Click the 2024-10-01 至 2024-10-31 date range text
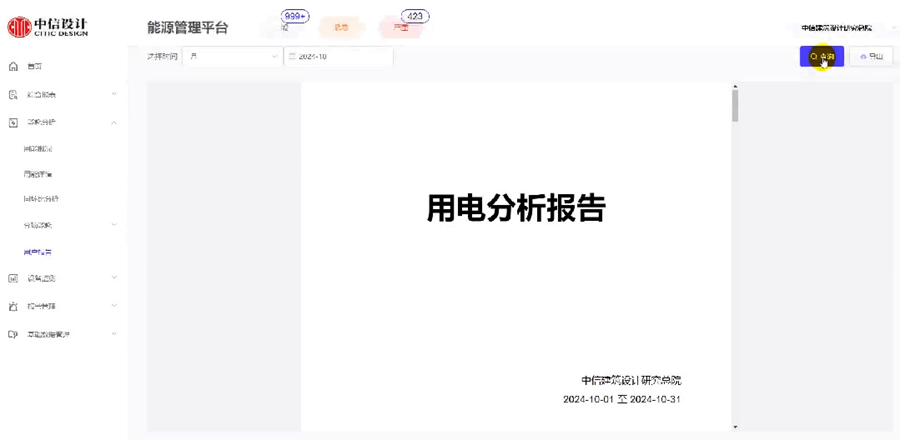 click(x=622, y=400)
